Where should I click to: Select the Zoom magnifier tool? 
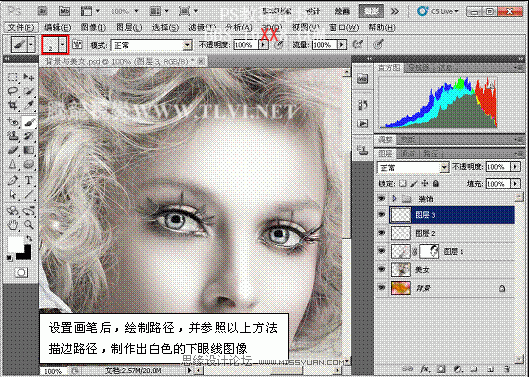click(29, 225)
